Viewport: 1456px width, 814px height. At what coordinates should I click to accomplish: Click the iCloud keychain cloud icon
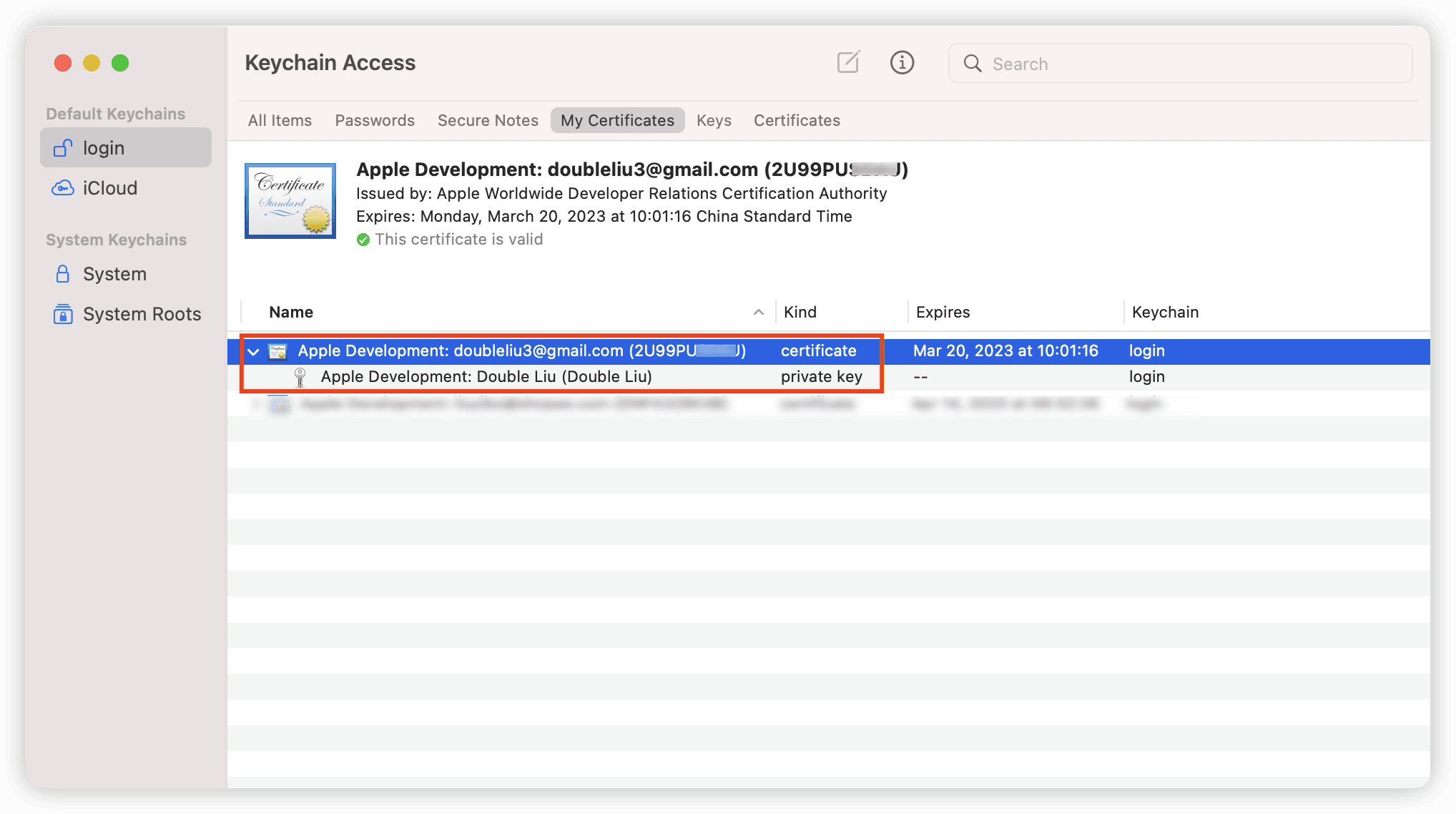point(63,188)
